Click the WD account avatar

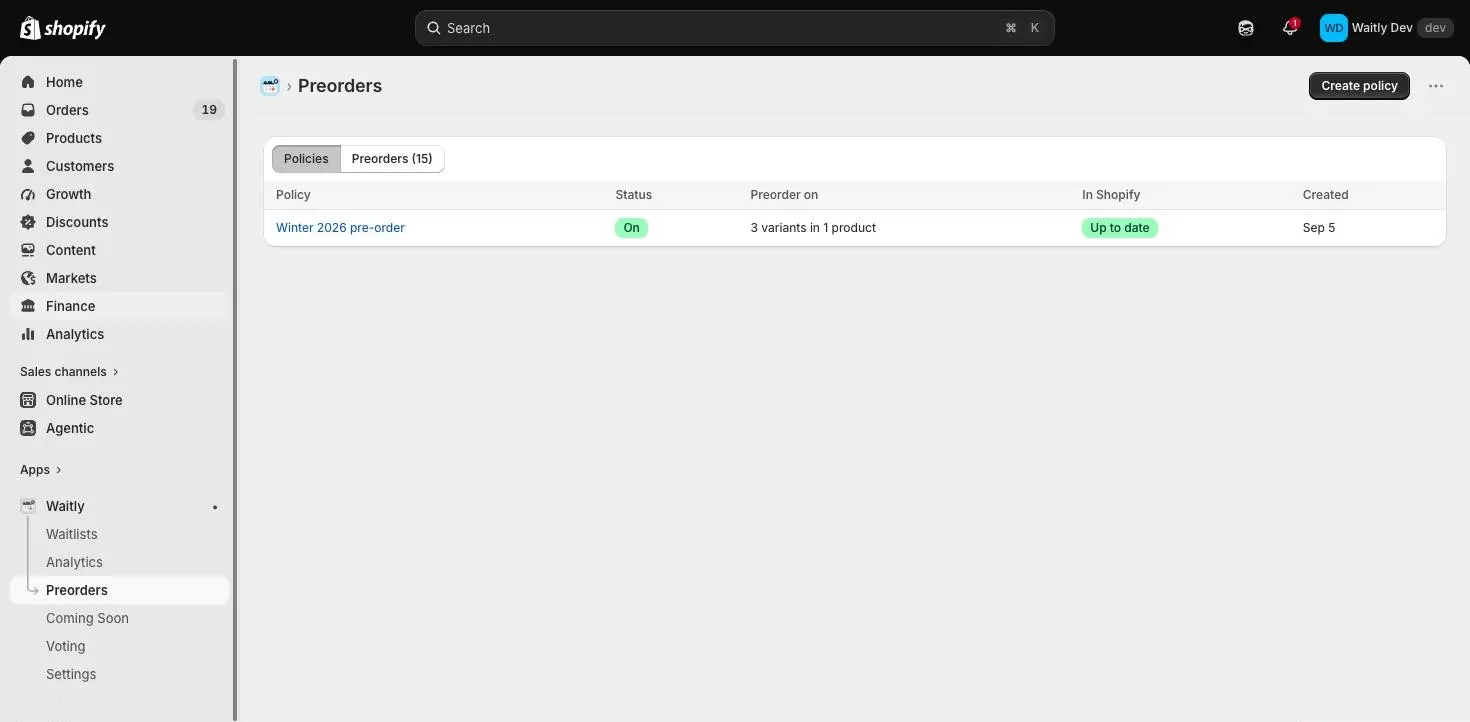[x=1334, y=28]
